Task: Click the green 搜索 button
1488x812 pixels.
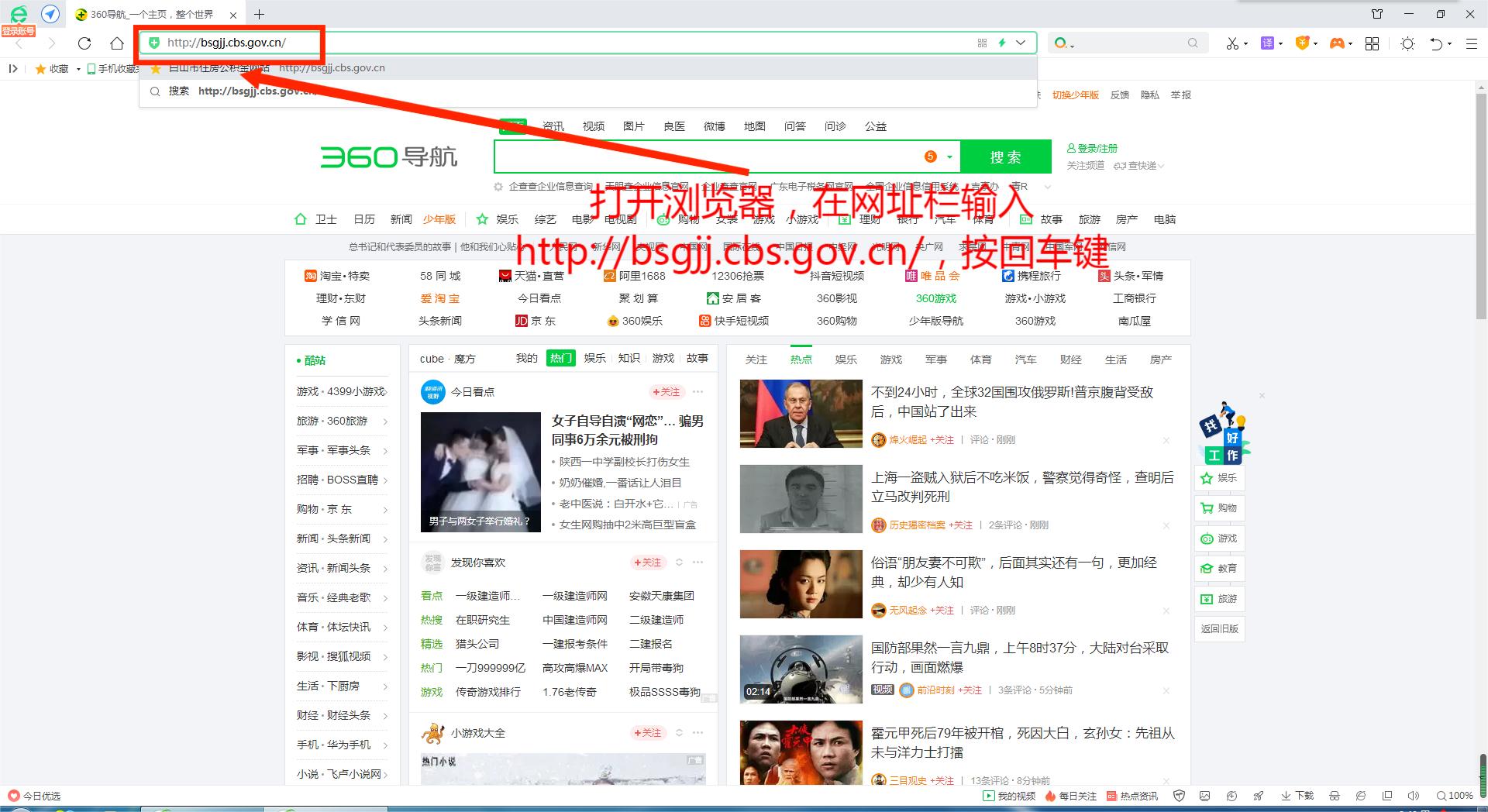Action: 1006,157
